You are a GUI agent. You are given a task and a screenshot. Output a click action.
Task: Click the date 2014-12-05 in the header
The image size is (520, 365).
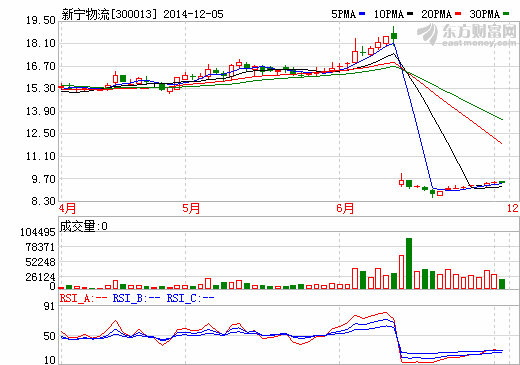(193, 14)
